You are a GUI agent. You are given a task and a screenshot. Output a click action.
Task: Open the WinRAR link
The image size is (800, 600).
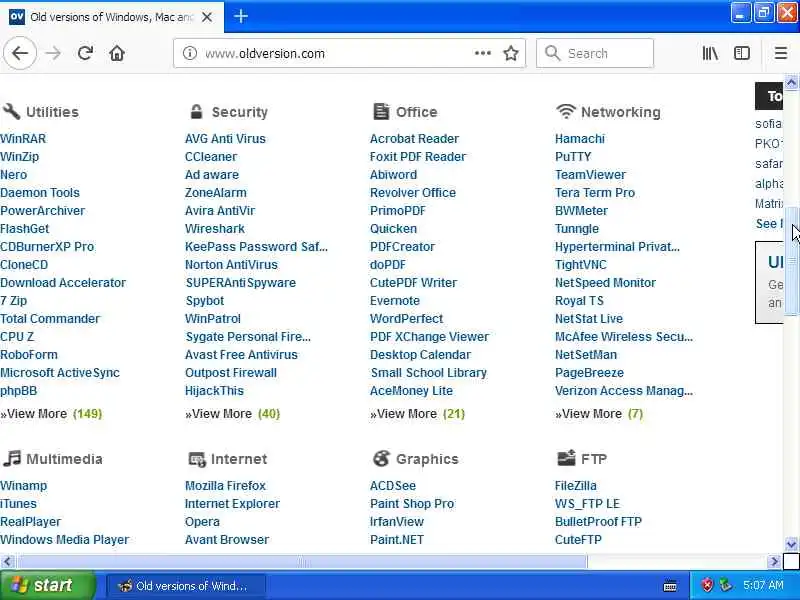[x=23, y=138]
